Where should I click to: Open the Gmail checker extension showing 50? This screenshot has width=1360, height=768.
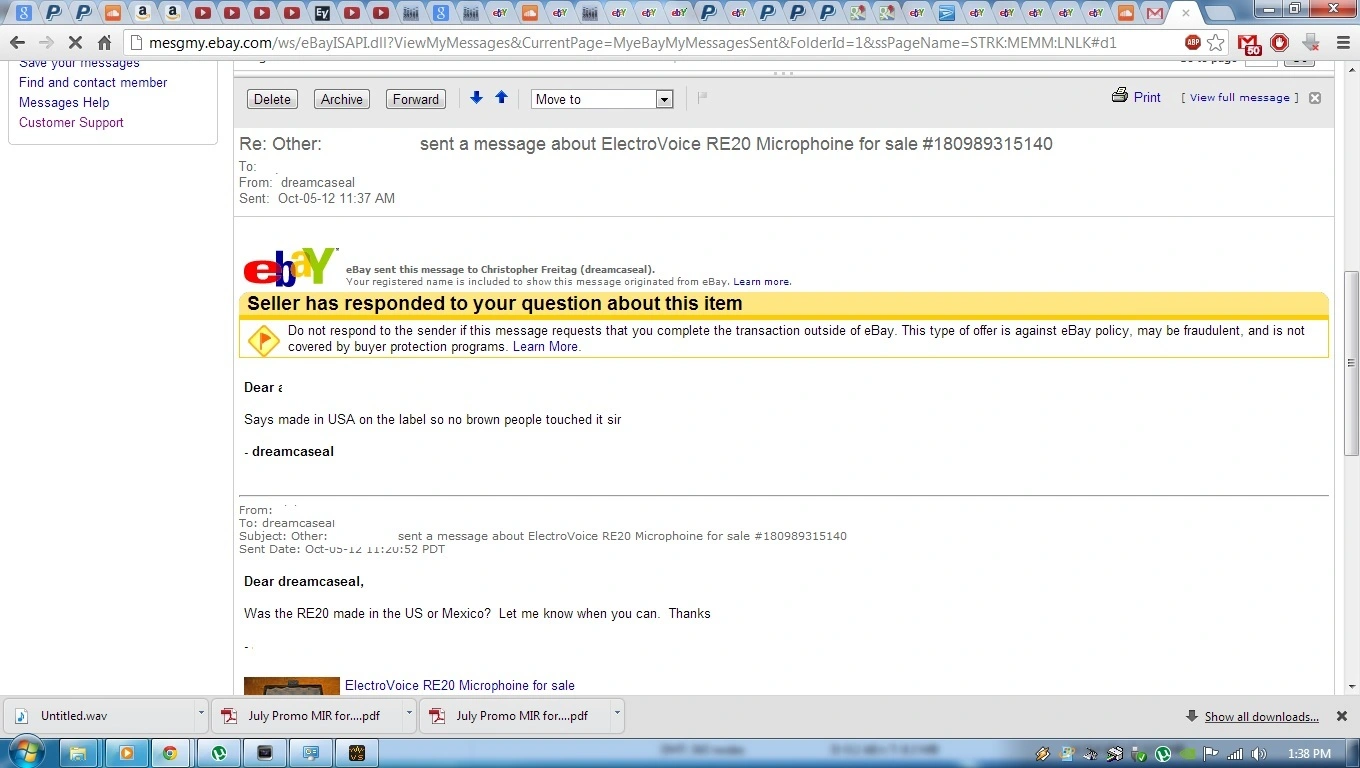pyautogui.click(x=1248, y=44)
